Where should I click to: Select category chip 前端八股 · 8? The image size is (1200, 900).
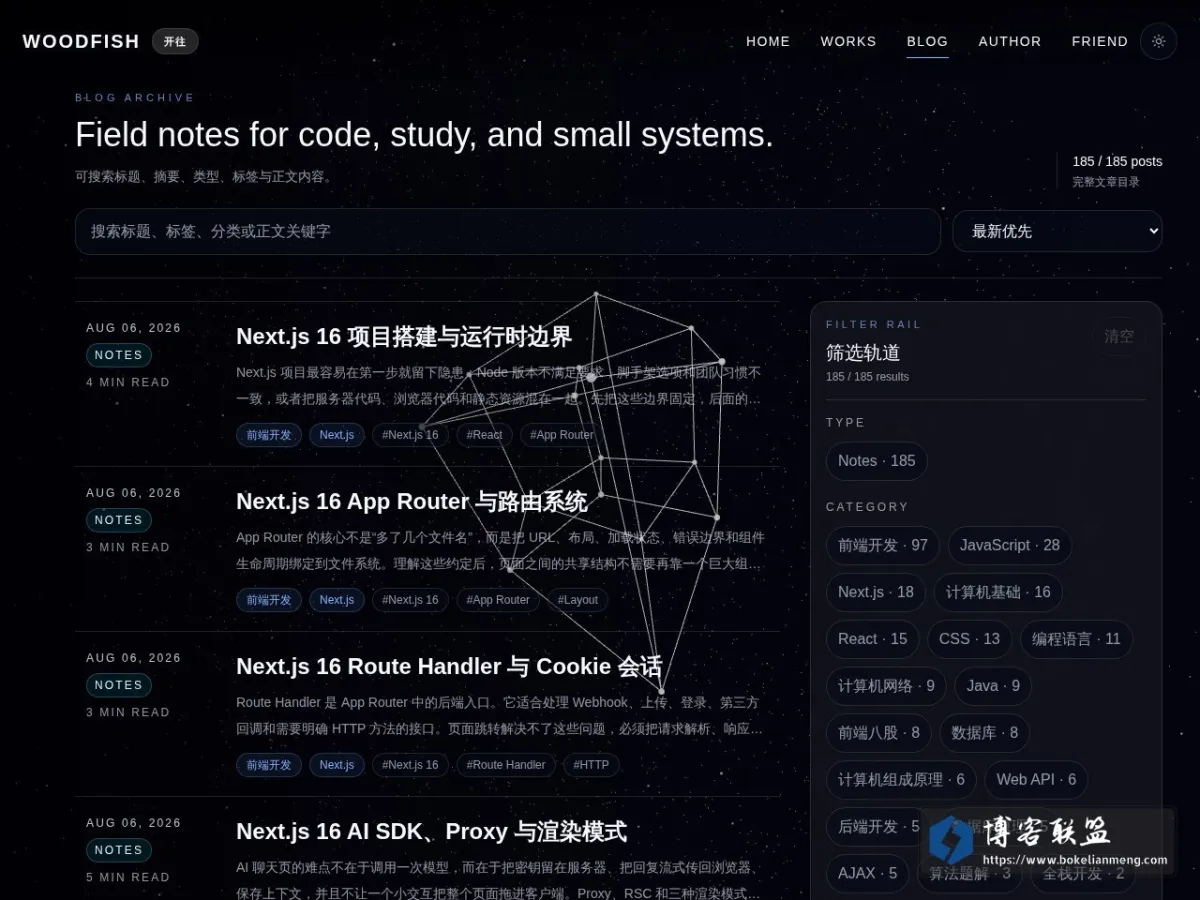879,733
